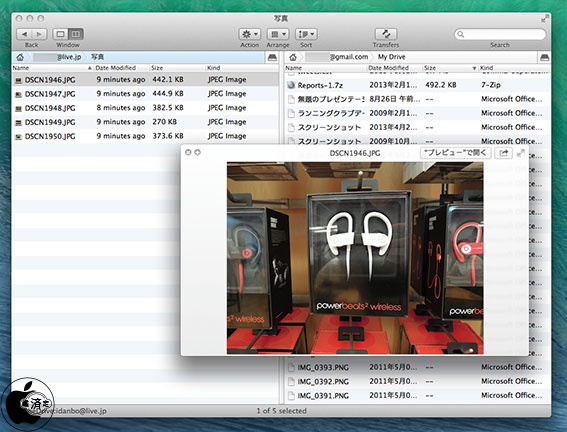
Task: Select 写真 breadcrumb in left pane
Action: 97,57
